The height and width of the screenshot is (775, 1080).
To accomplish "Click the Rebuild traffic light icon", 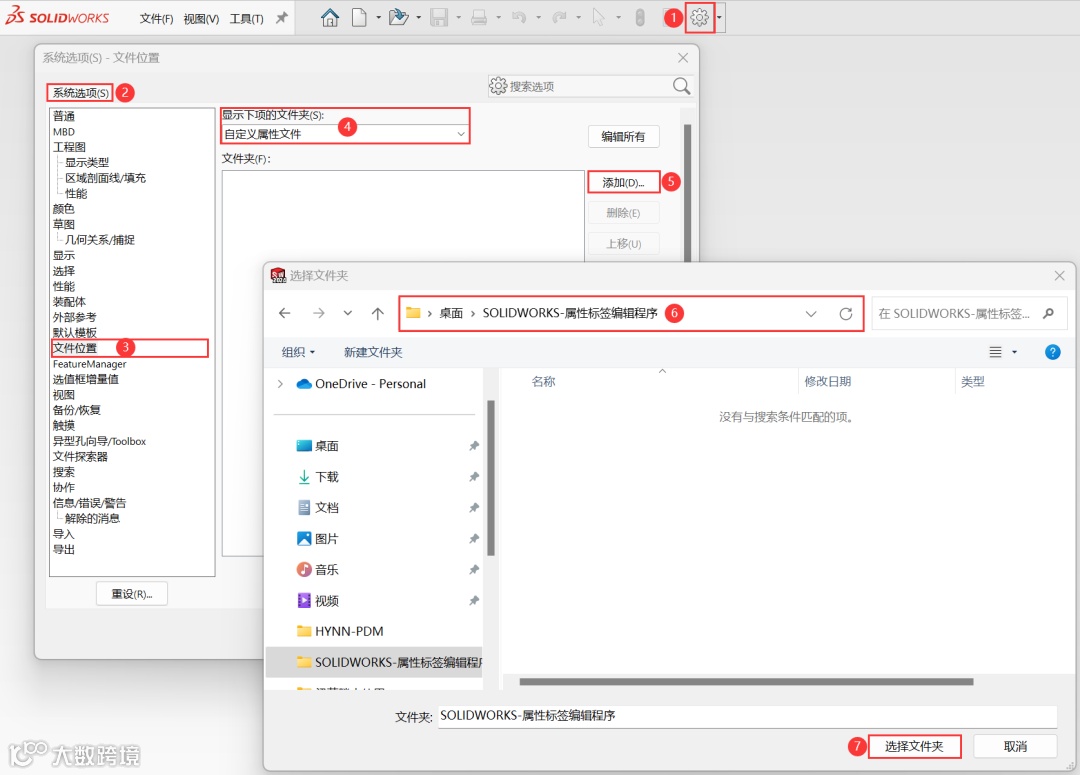I will [x=640, y=18].
